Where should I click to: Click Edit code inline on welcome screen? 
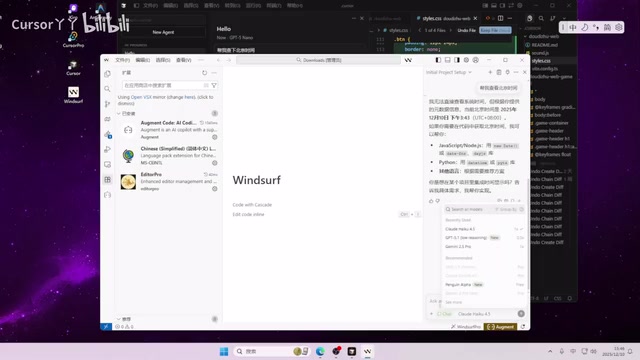click(x=248, y=214)
